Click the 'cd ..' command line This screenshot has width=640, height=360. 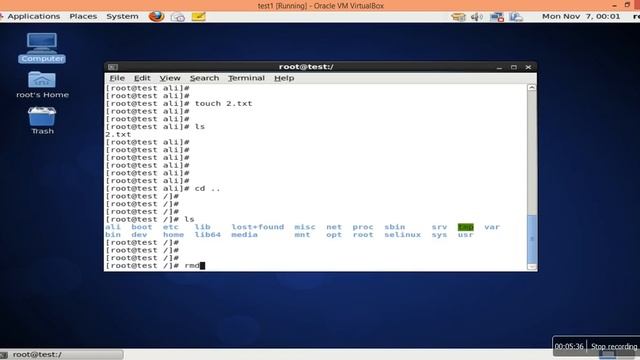coord(207,189)
